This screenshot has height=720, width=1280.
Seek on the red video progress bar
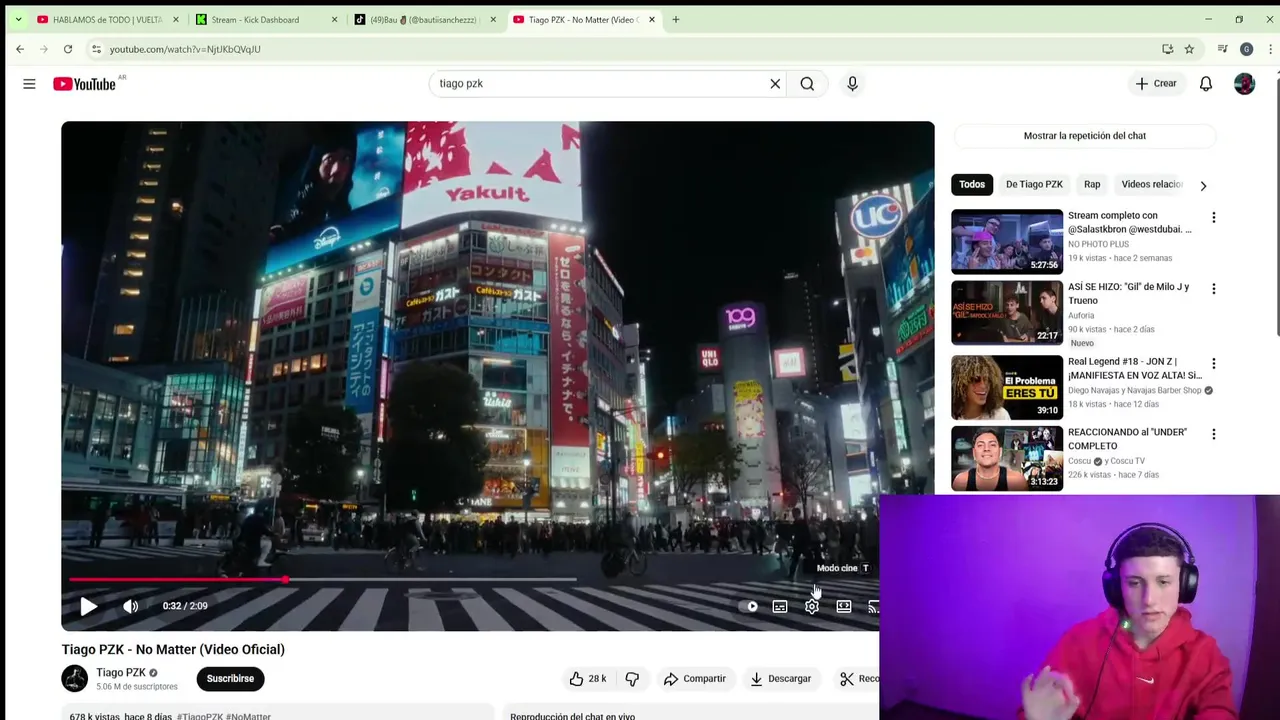click(x=322, y=580)
